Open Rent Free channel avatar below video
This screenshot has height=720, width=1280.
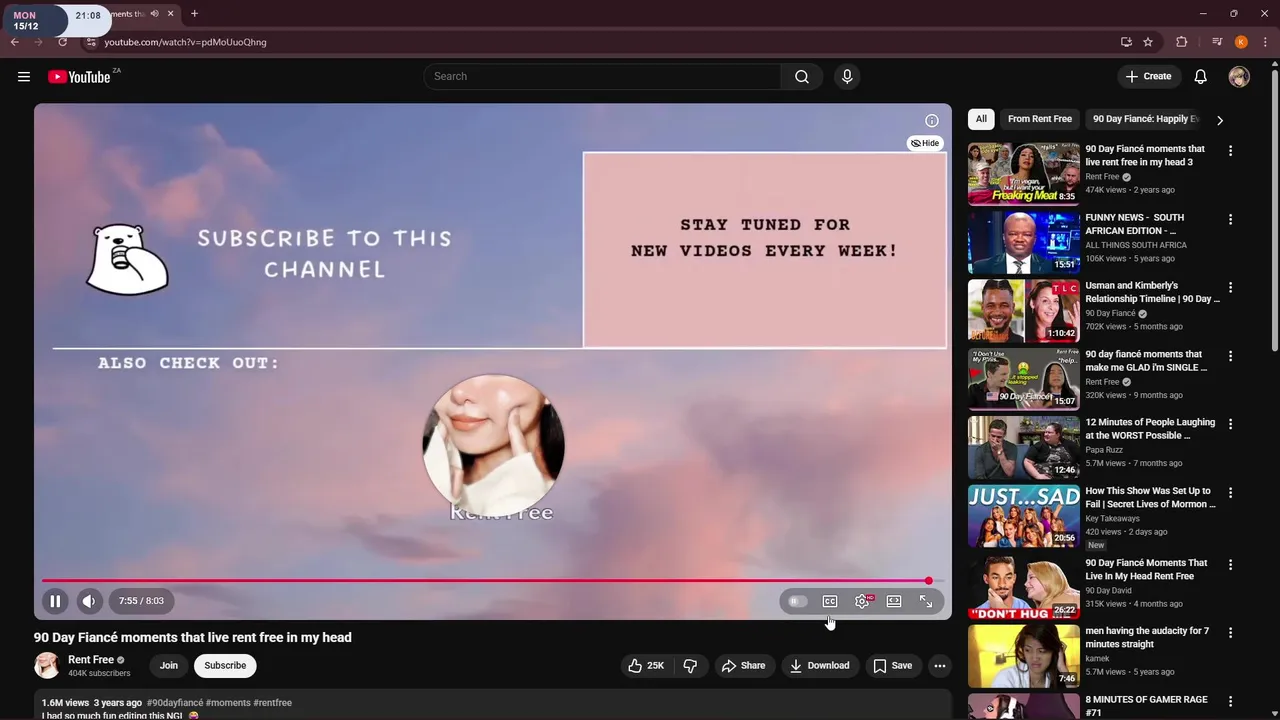[x=47, y=666]
